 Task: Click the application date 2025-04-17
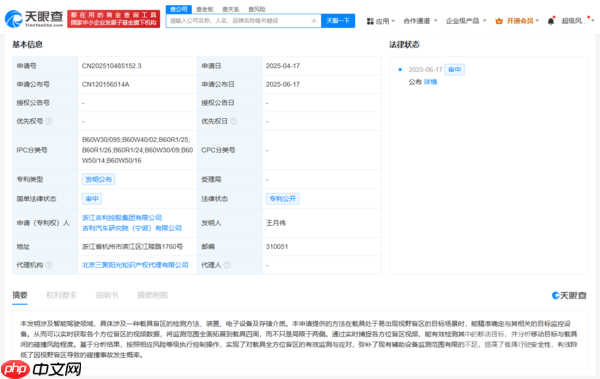[283, 66]
